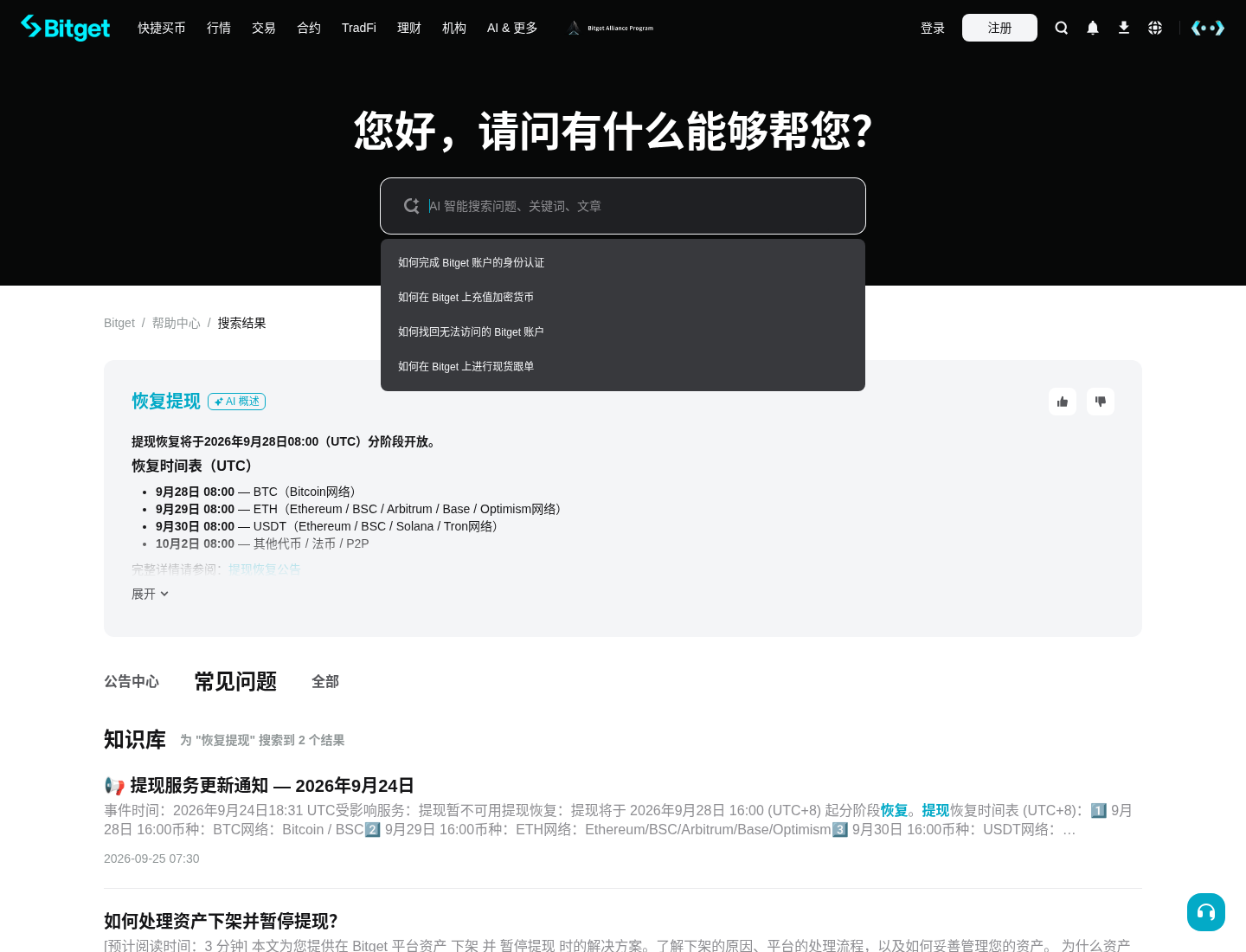
Task: Click the 注册 button
Action: click(x=999, y=28)
